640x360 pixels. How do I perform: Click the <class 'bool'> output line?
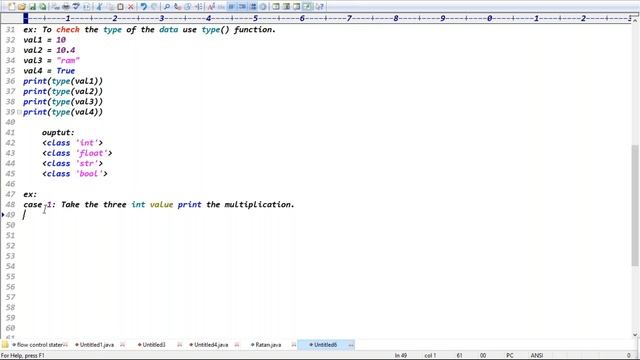coord(75,173)
